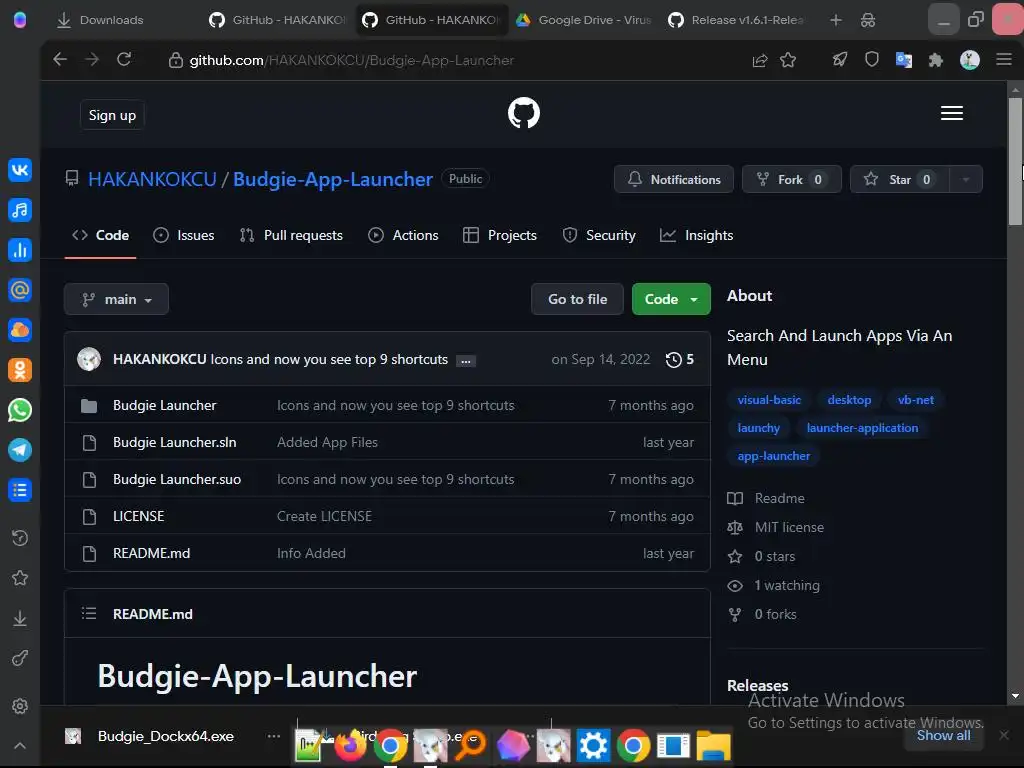Open the extensions puzzle icon
The image size is (1024, 768).
pos(936,60)
